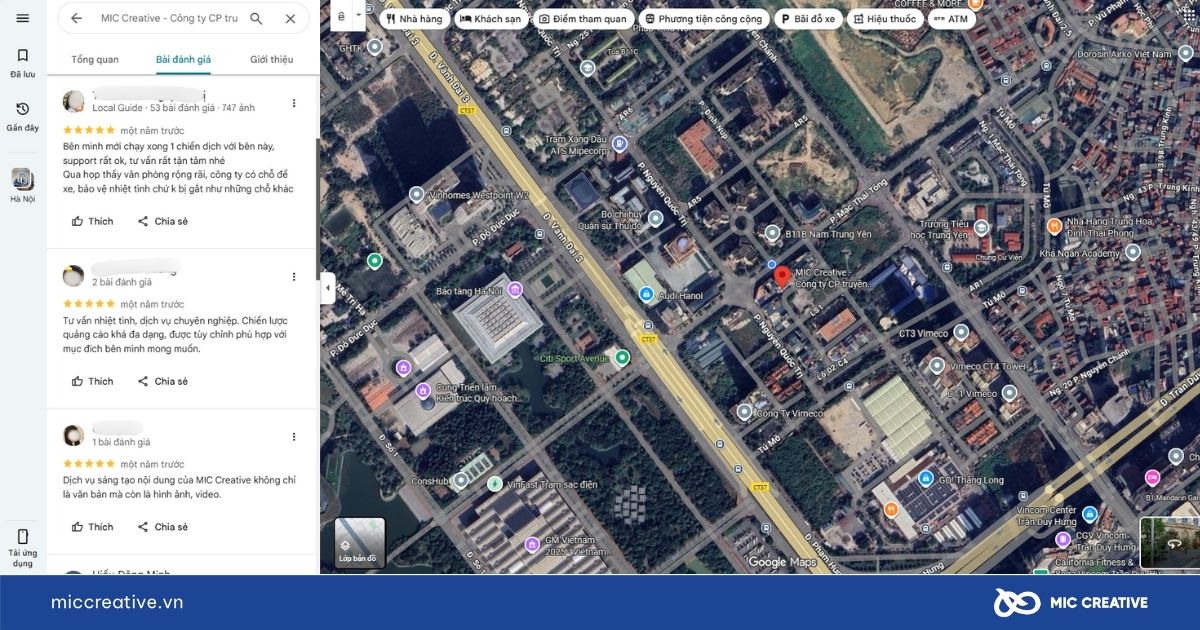Click Trạm Xăng Dầu APS Mipecorp gas marker
1200x630 pixels.
pos(619,144)
